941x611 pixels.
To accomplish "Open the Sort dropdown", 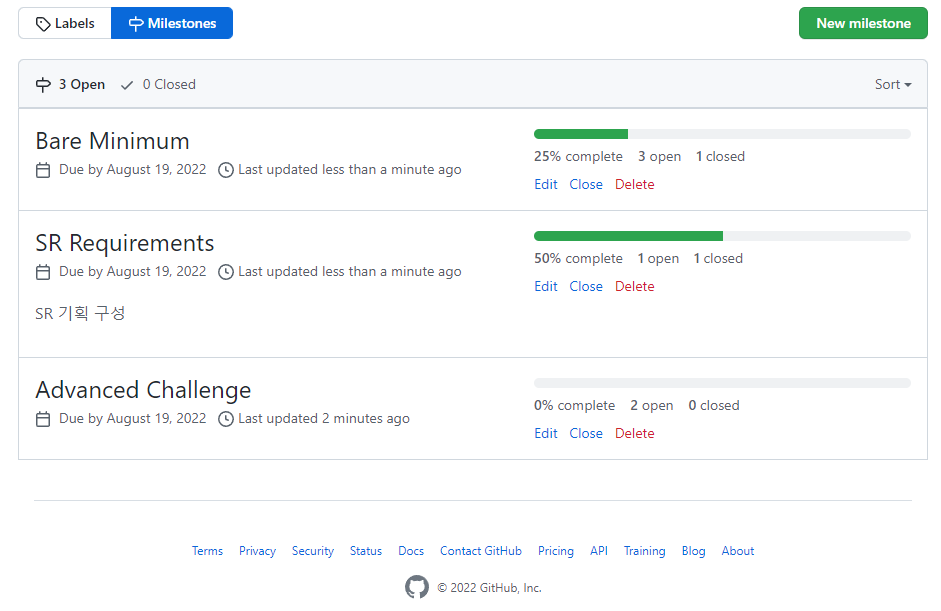I will point(893,85).
